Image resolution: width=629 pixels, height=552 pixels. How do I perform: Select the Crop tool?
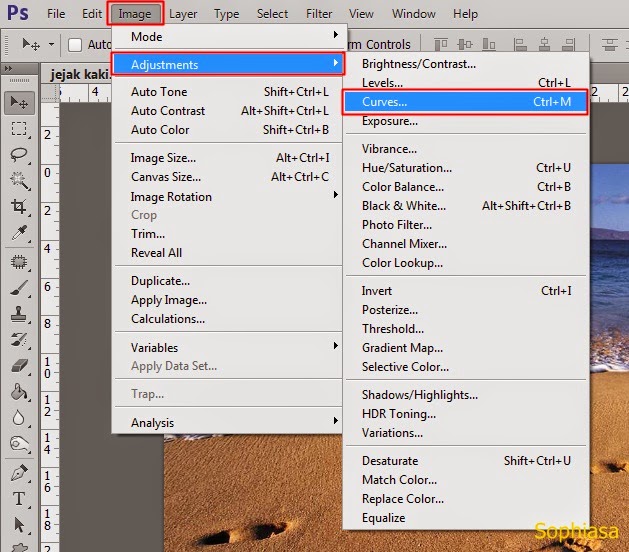pyautogui.click(x=19, y=206)
